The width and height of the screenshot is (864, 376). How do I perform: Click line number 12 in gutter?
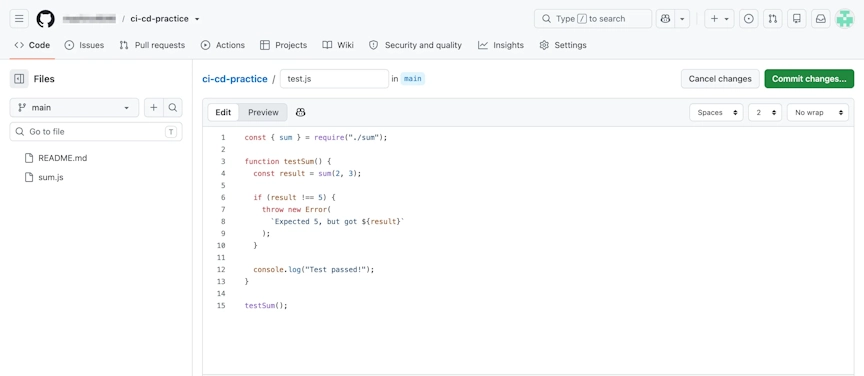coord(222,270)
